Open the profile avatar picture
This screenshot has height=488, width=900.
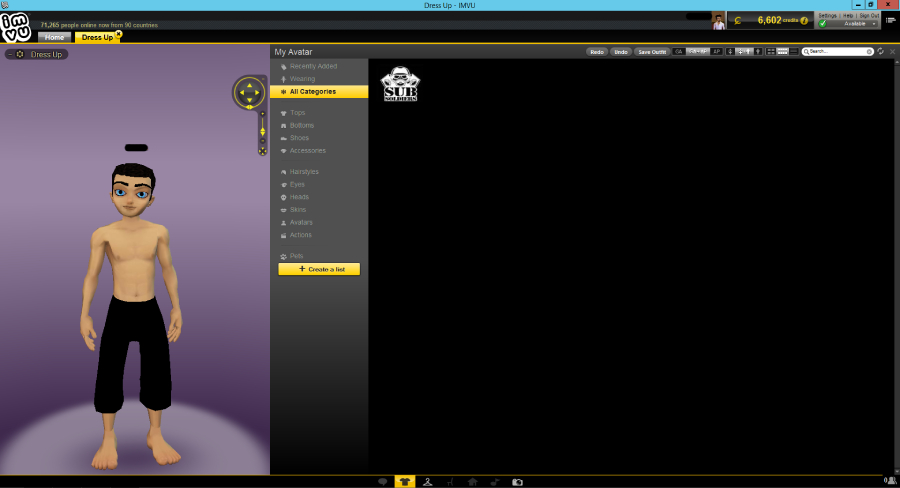coord(719,21)
